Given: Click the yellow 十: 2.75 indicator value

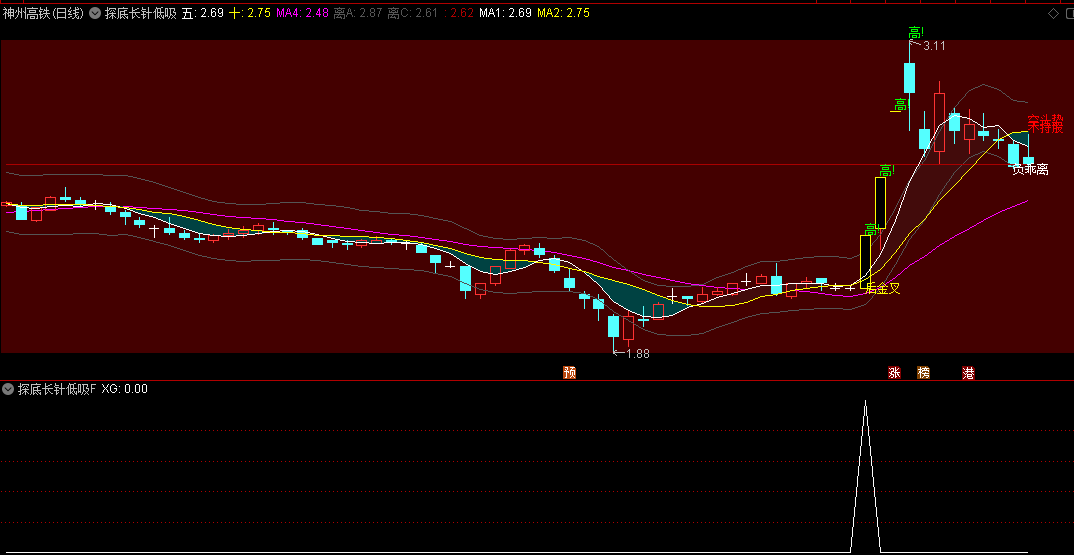Looking at the screenshot, I should 250,13.
